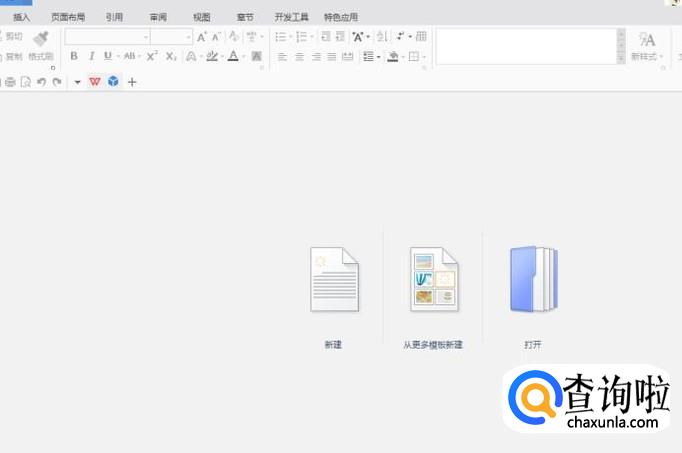This screenshot has height=453, width=682.
Task: Click the blue Open folder icon
Action: point(533,279)
